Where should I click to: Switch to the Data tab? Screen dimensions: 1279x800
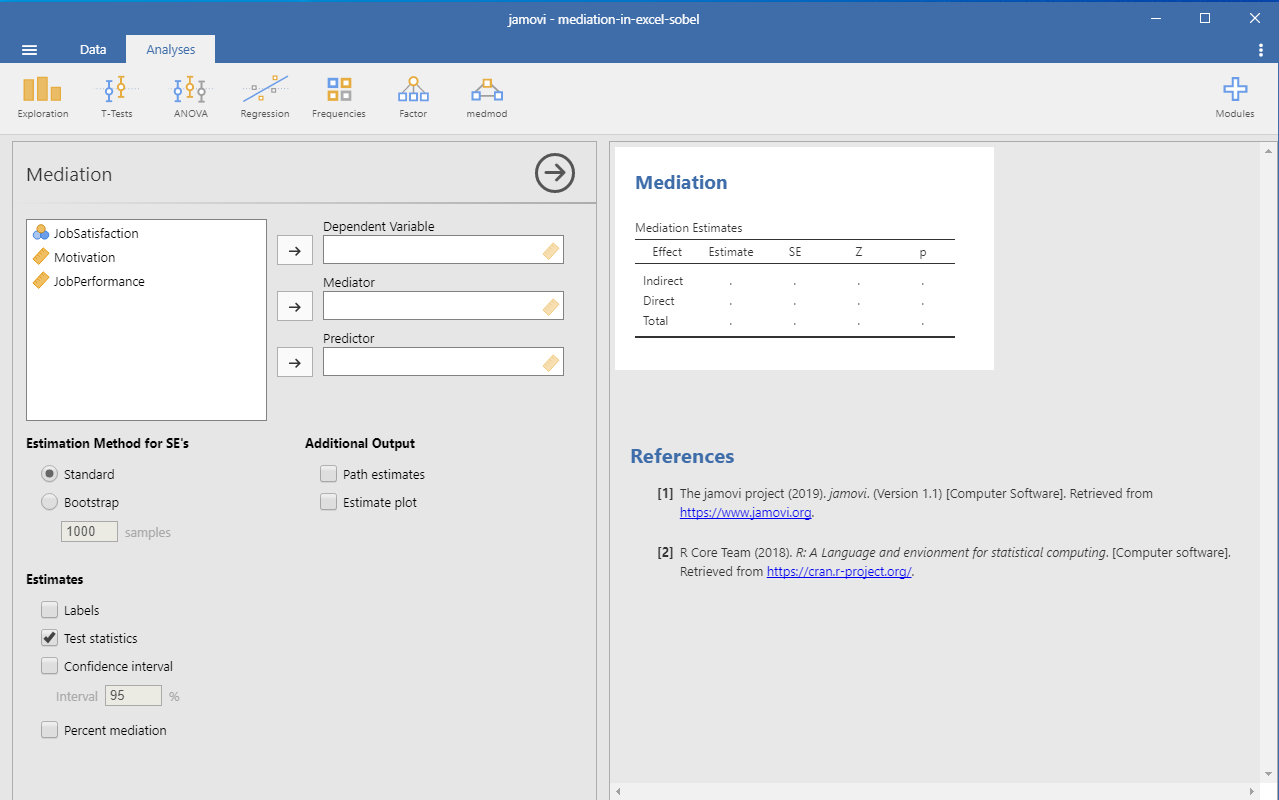pos(93,49)
